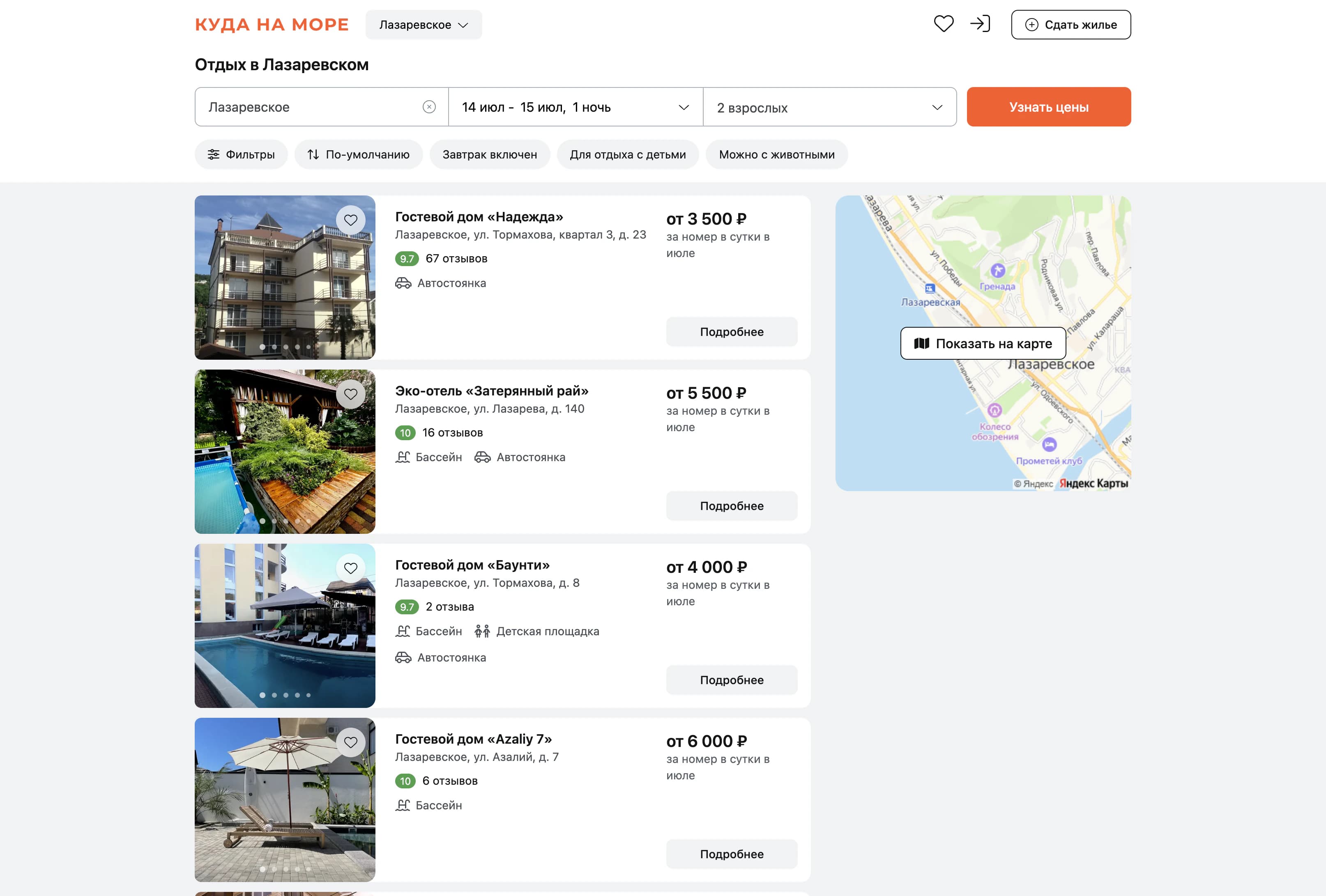Click the от 6 000 ₽ price text
The width and height of the screenshot is (1326, 896).
coord(707,741)
